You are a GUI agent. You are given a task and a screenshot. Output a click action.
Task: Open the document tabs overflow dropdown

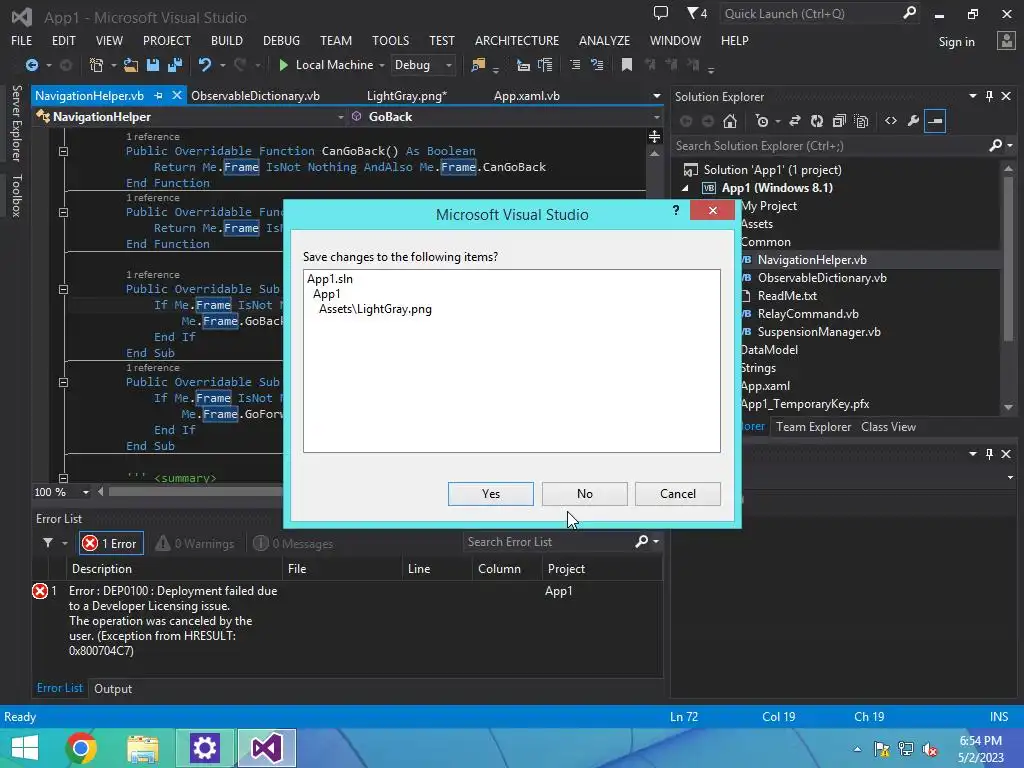656,96
